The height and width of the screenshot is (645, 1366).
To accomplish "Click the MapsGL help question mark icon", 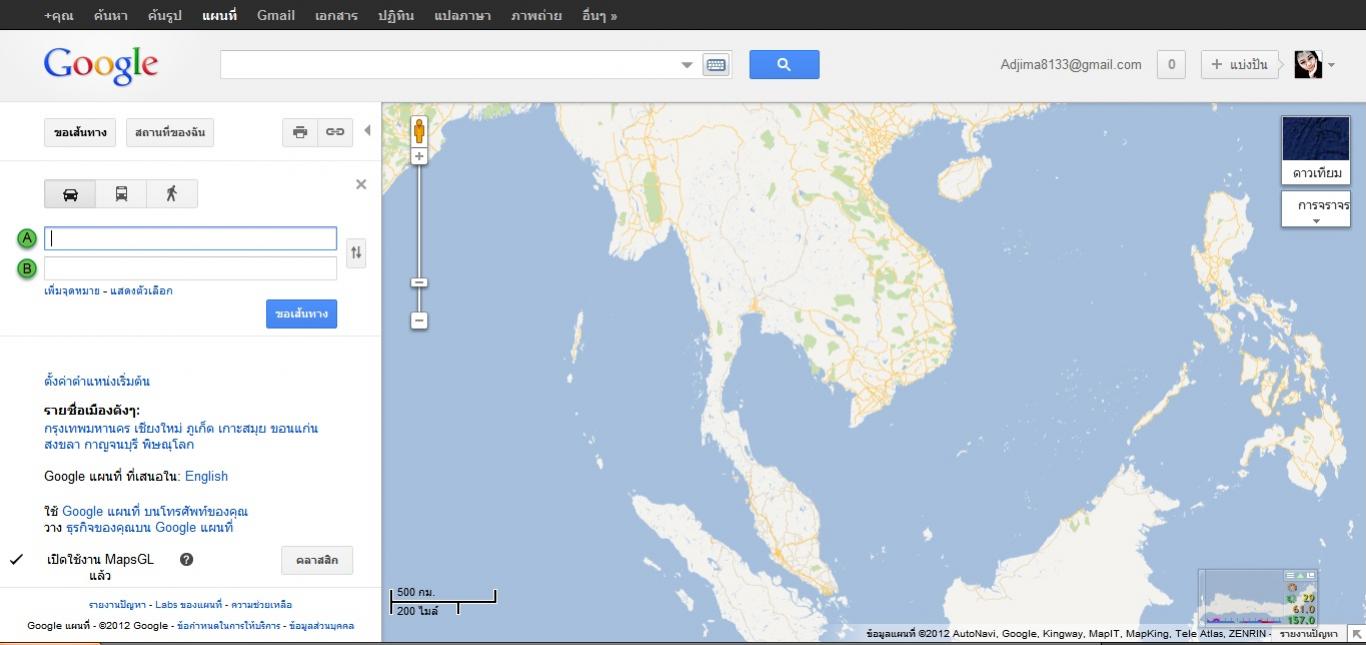I will [186, 560].
